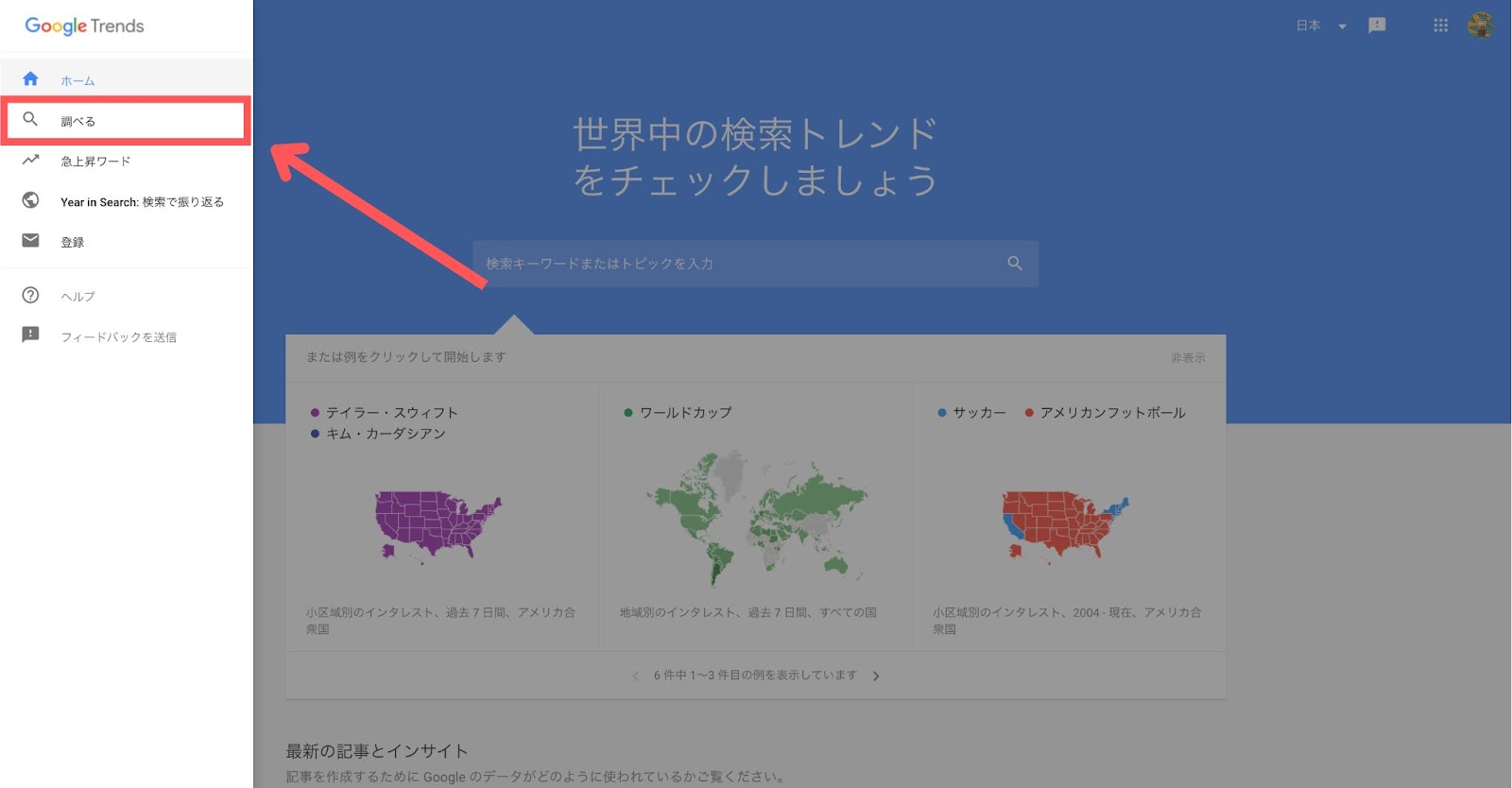Click the envelope icon beside 登録

click(x=30, y=241)
